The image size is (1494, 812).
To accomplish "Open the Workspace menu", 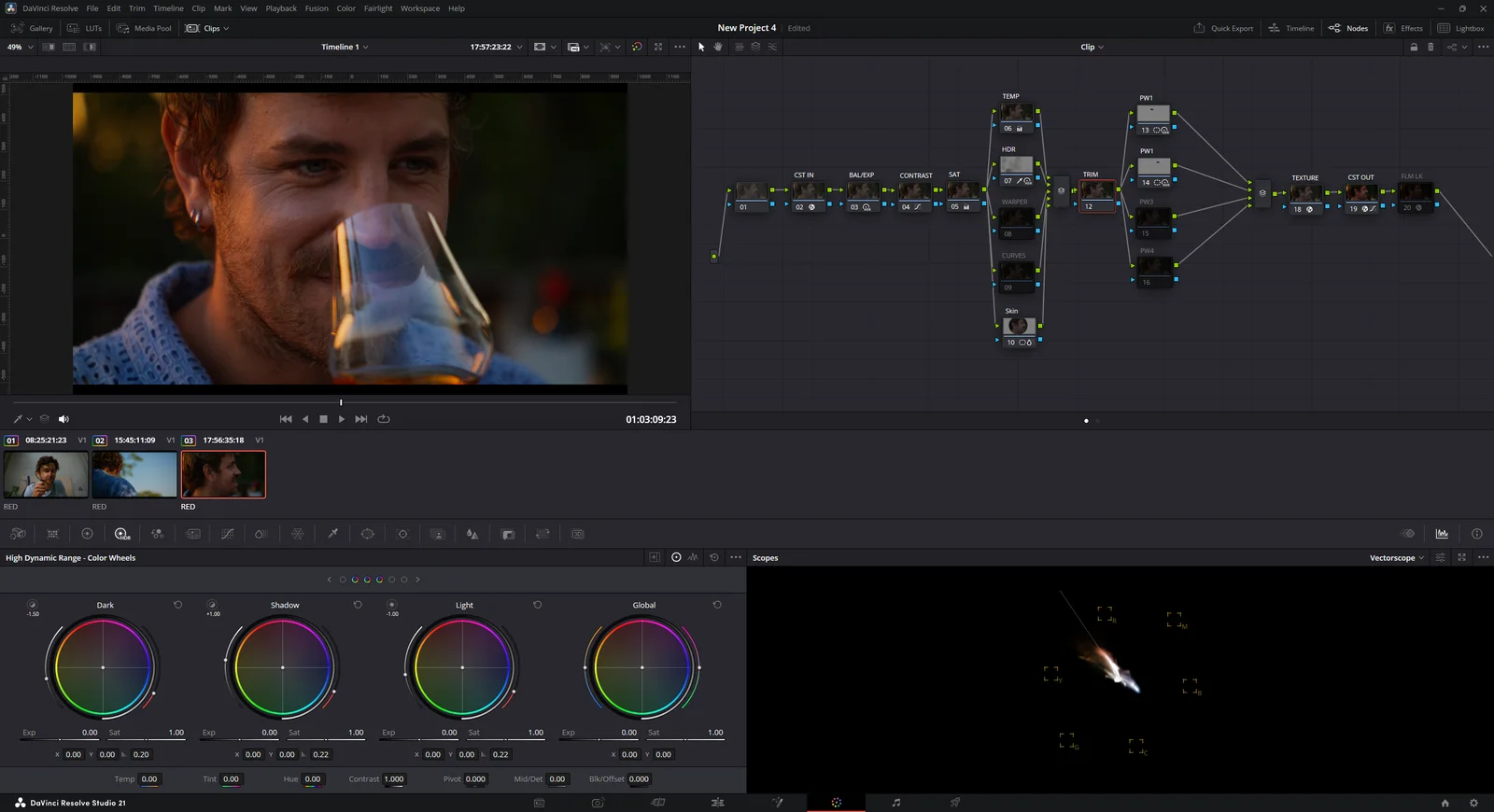I will tap(420, 8).
